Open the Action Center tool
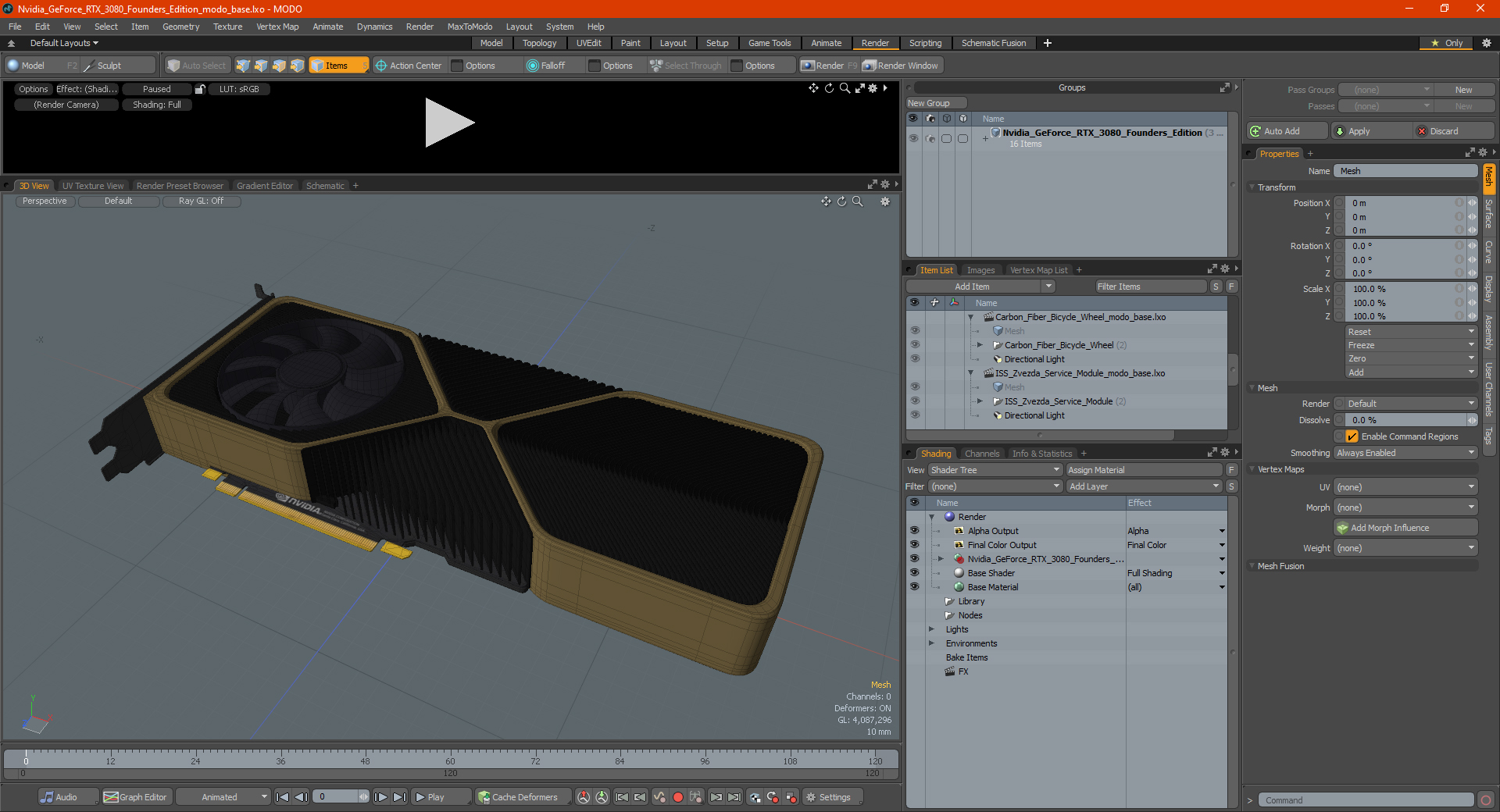 408,66
